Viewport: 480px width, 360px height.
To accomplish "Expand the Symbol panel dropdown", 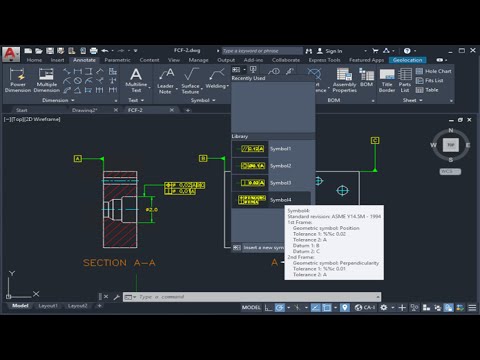I will coord(203,100).
